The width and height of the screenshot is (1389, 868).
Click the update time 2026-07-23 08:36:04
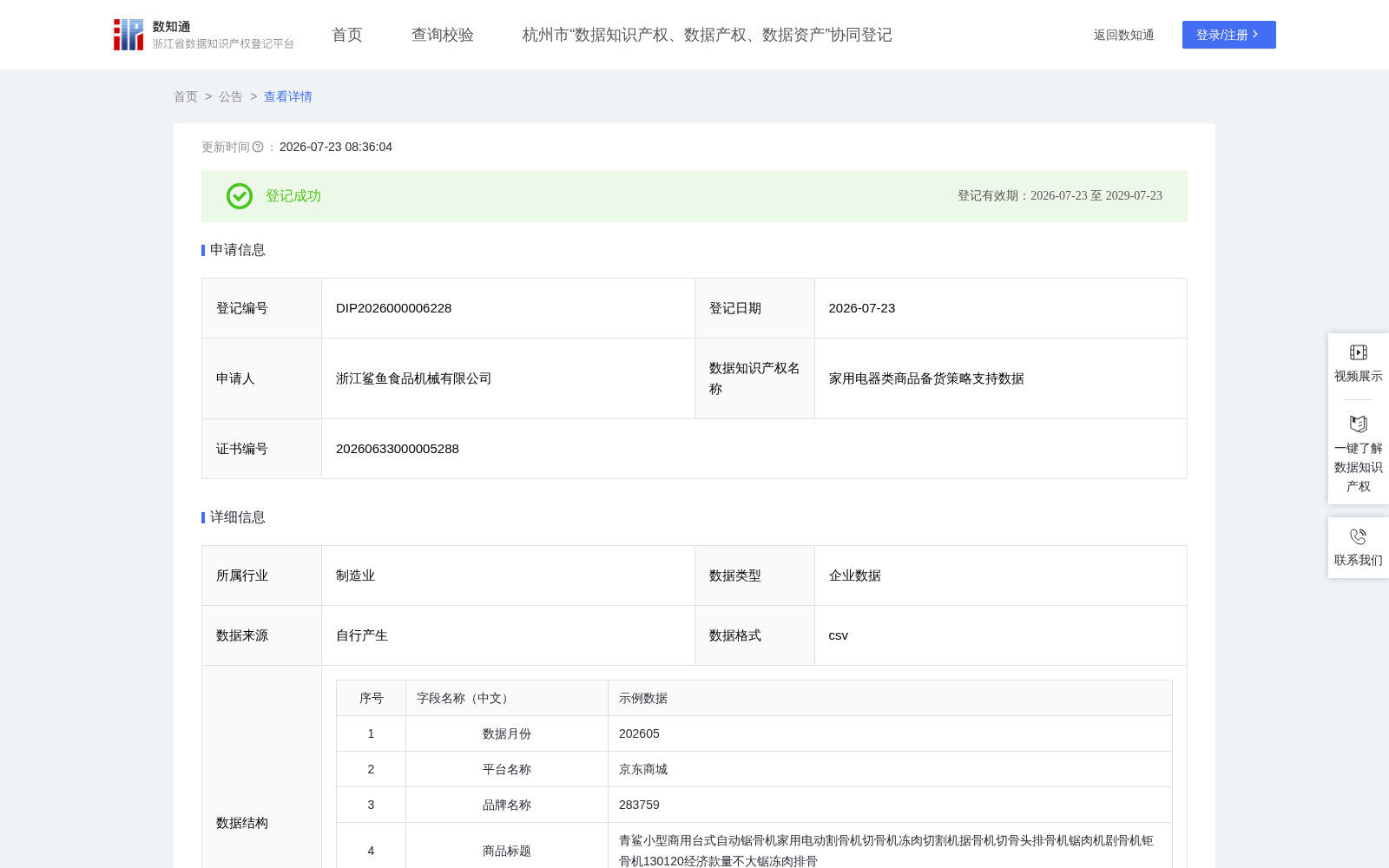point(336,147)
